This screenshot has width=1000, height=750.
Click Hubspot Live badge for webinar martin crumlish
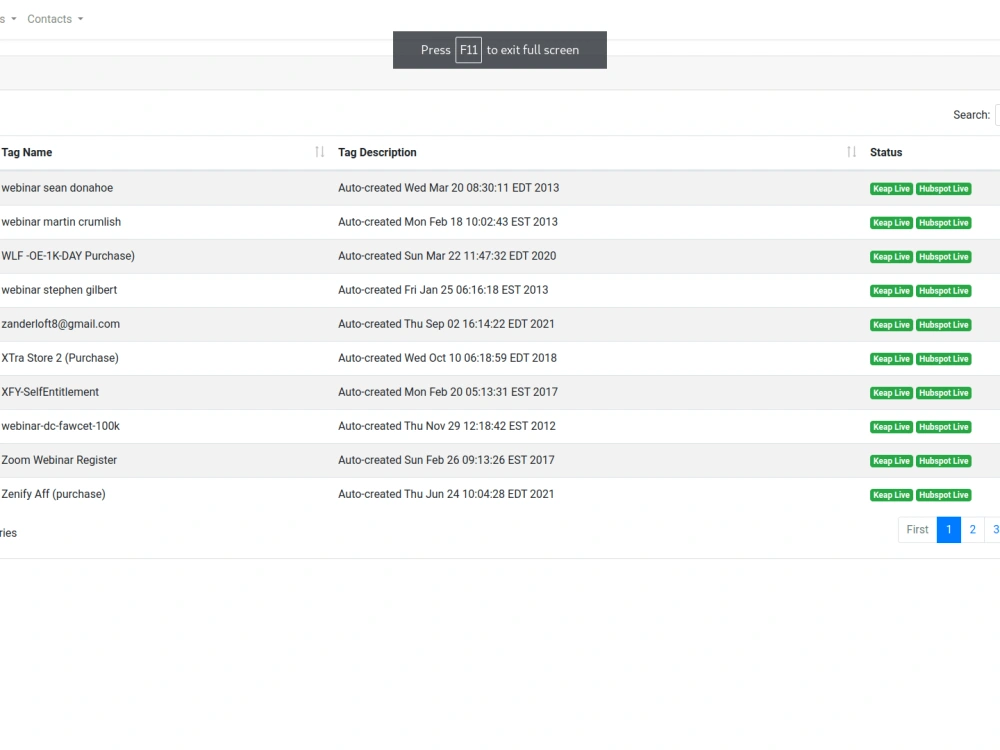(943, 223)
